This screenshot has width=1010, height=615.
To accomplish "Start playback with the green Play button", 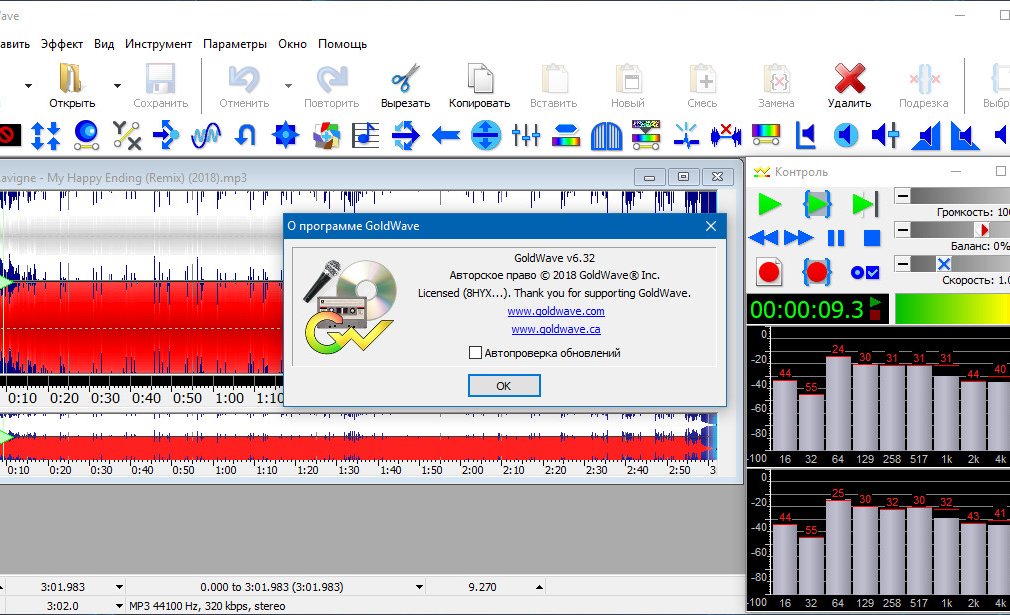I will [769, 205].
